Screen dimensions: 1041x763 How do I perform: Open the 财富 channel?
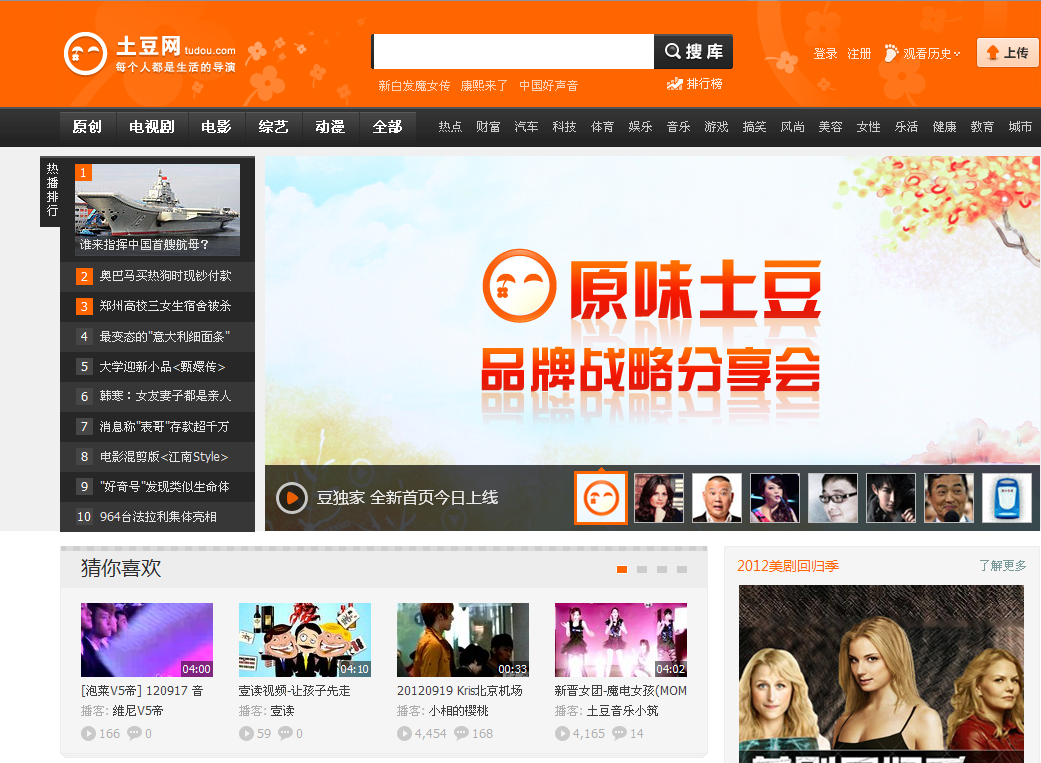(x=488, y=127)
